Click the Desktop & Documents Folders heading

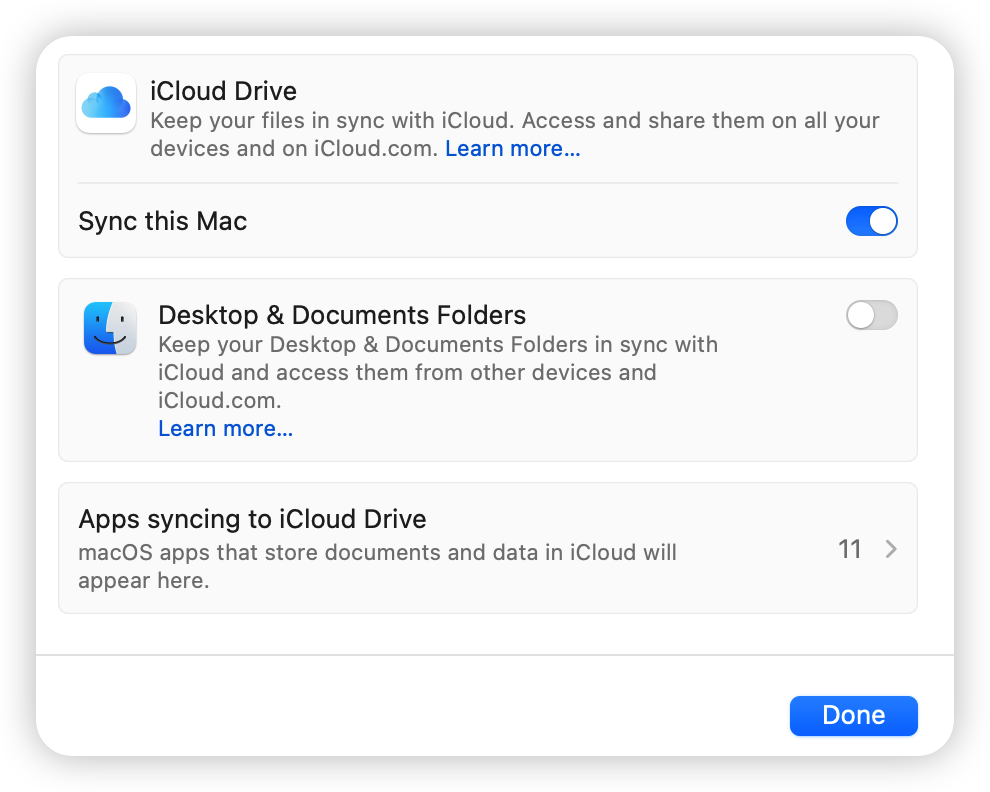(x=342, y=315)
